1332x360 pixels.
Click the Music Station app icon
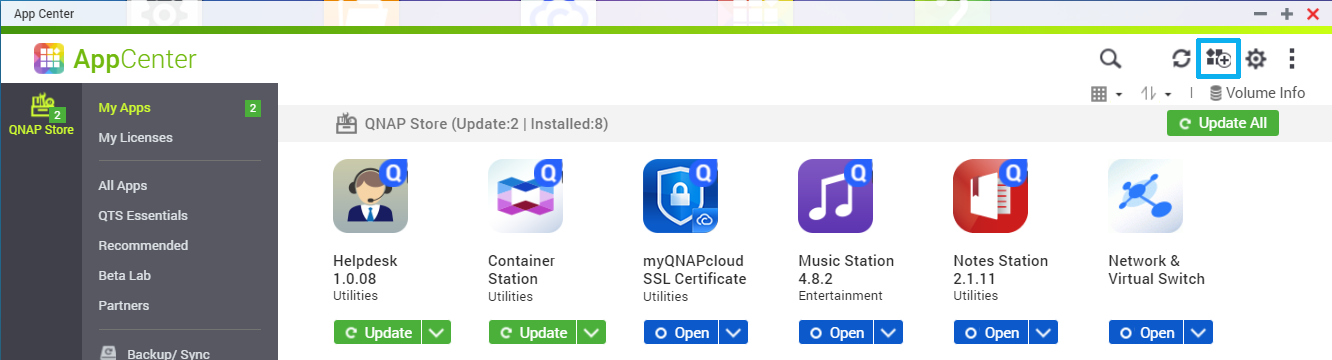(x=835, y=196)
